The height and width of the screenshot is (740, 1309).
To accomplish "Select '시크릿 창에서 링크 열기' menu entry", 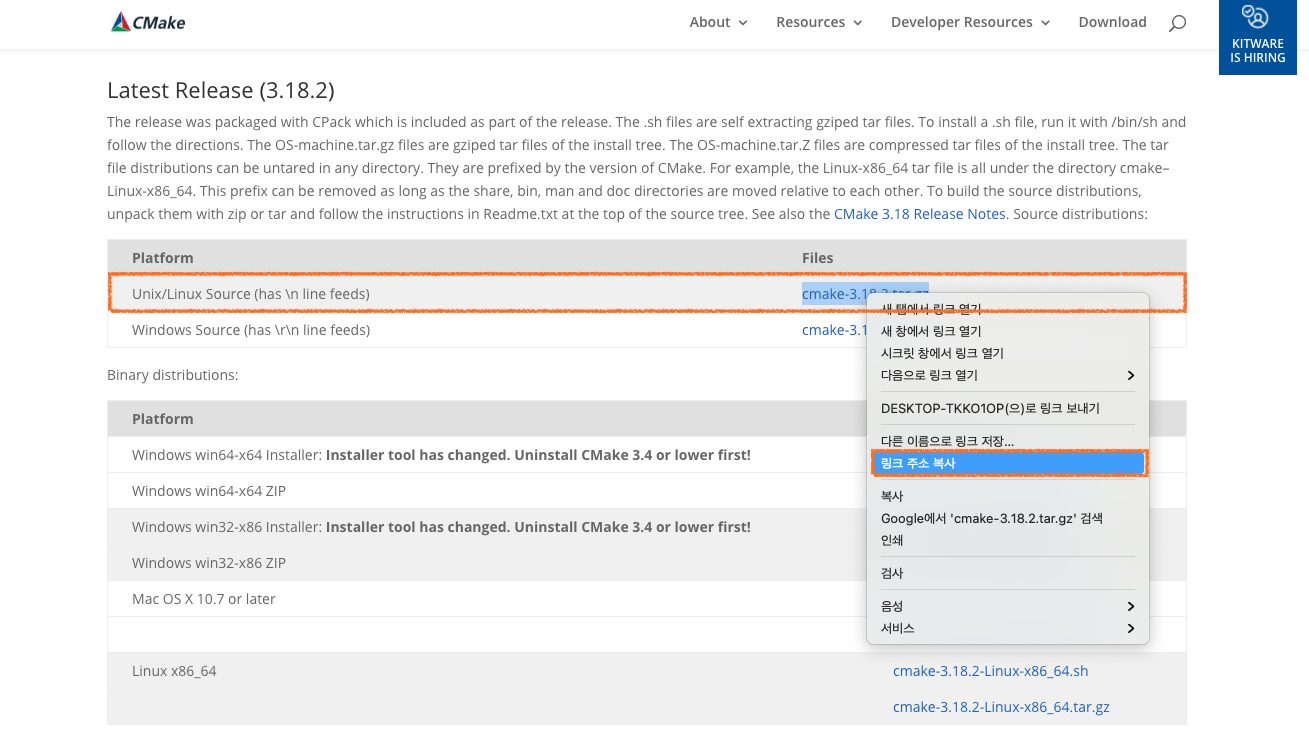I will point(1008,353).
